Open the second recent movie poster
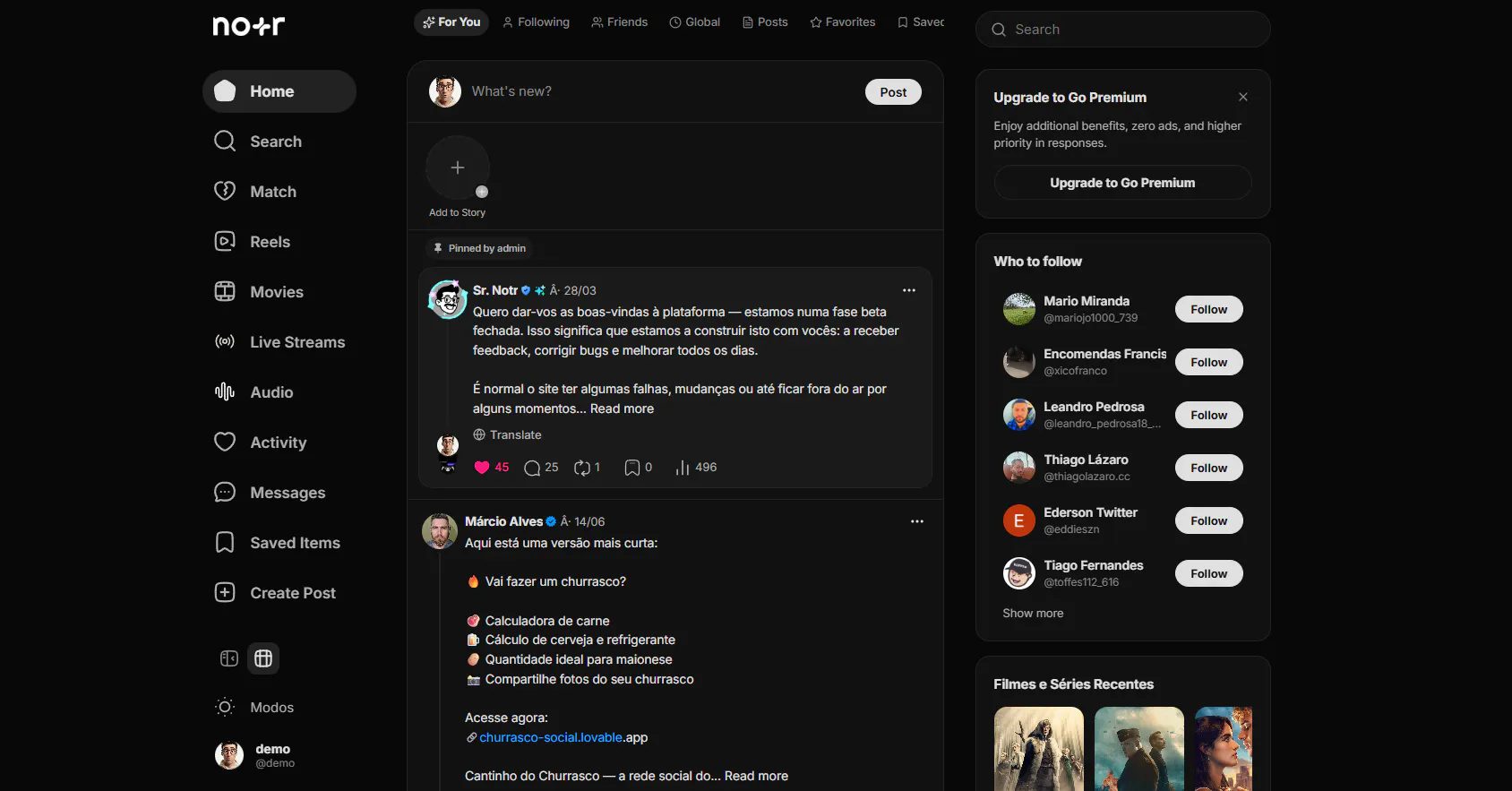Image resolution: width=1512 pixels, height=791 pixels. [1139, 749]
